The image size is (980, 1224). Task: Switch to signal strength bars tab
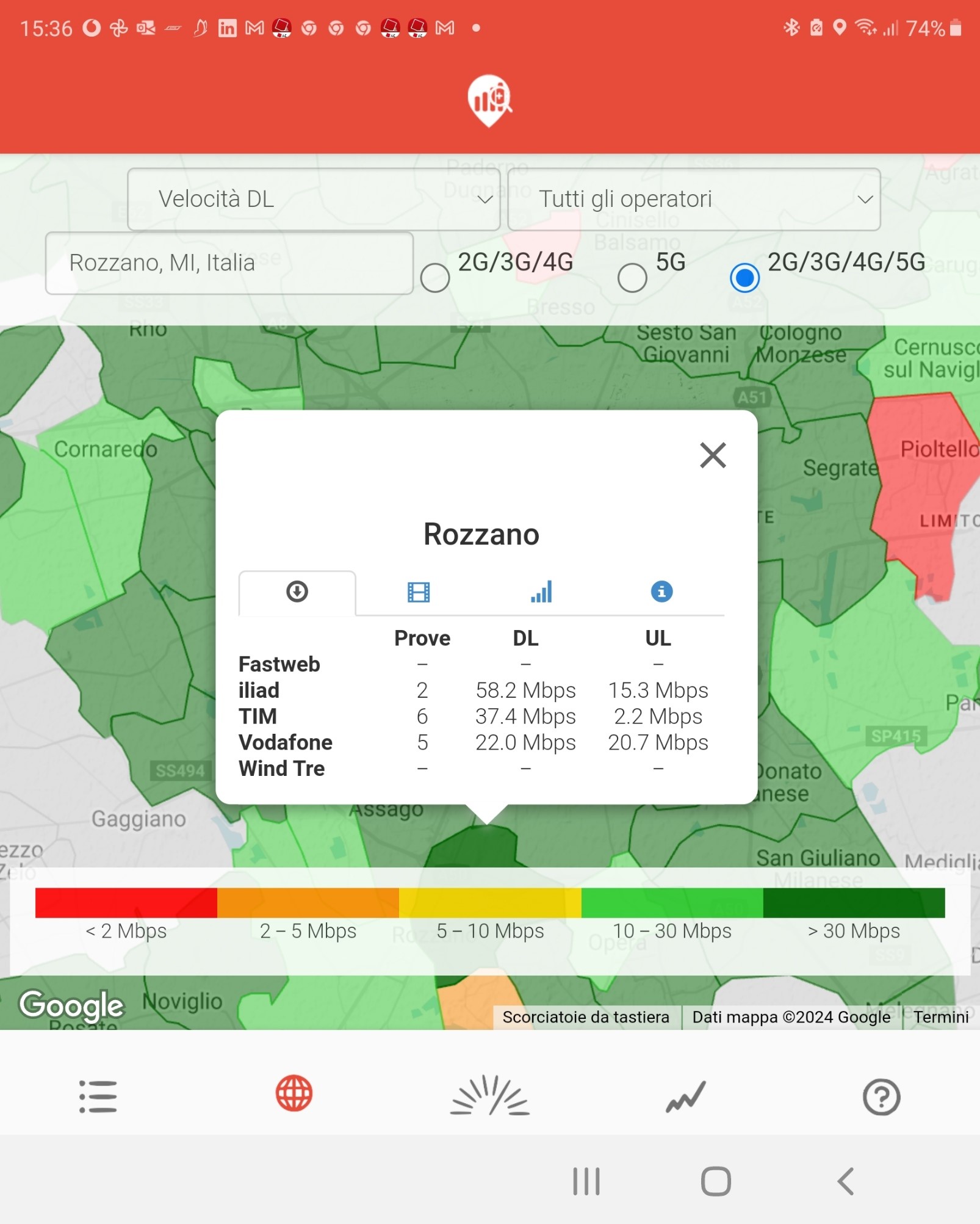tap(541, 592)
